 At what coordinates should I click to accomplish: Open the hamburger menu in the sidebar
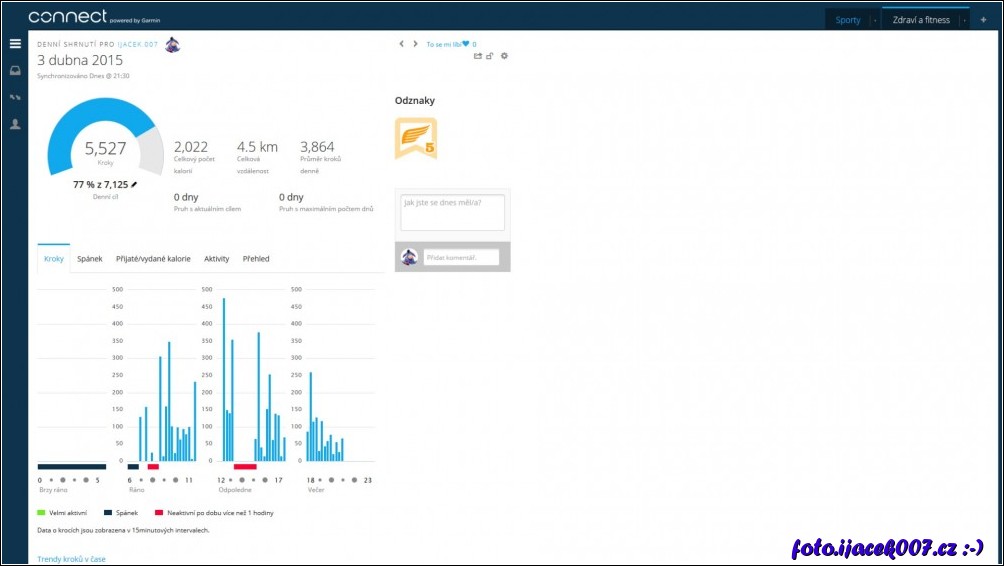pos(15,44)
